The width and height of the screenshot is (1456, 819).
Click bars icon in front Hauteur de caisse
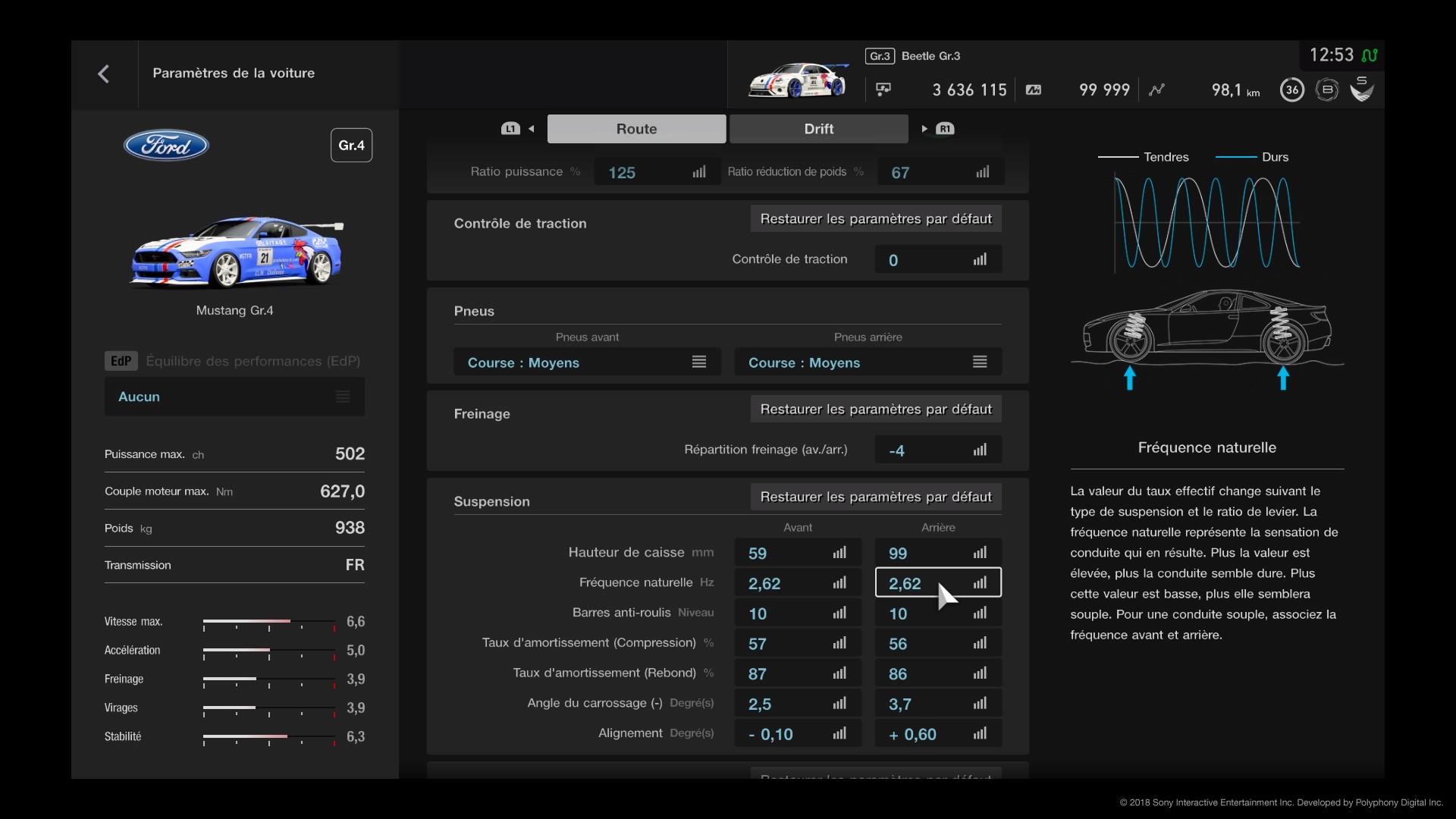click(839, 553)
